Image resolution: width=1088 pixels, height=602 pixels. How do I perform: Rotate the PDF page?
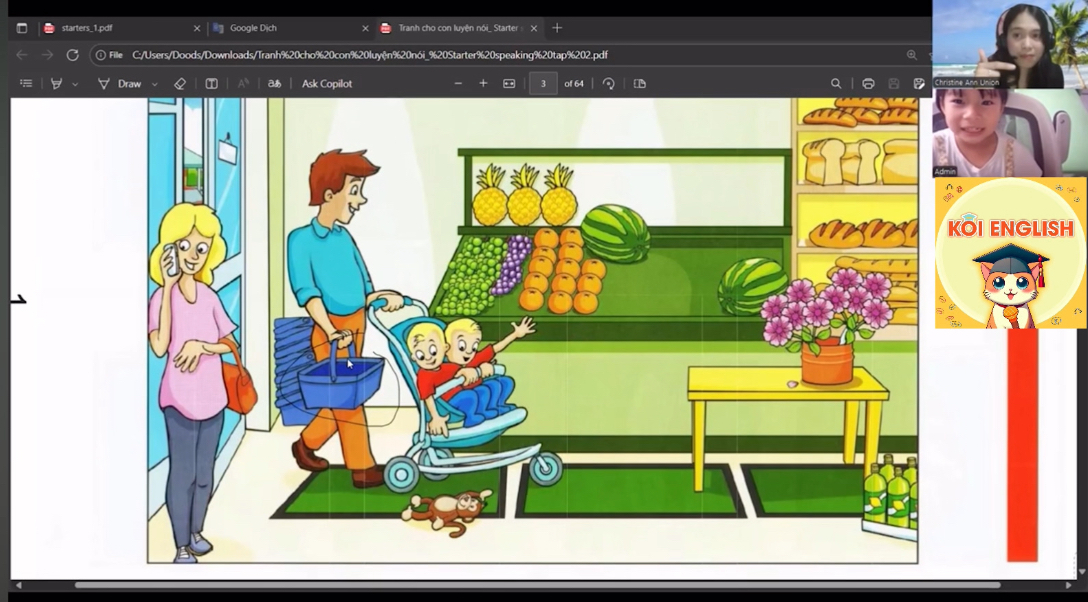coord(609,83)
